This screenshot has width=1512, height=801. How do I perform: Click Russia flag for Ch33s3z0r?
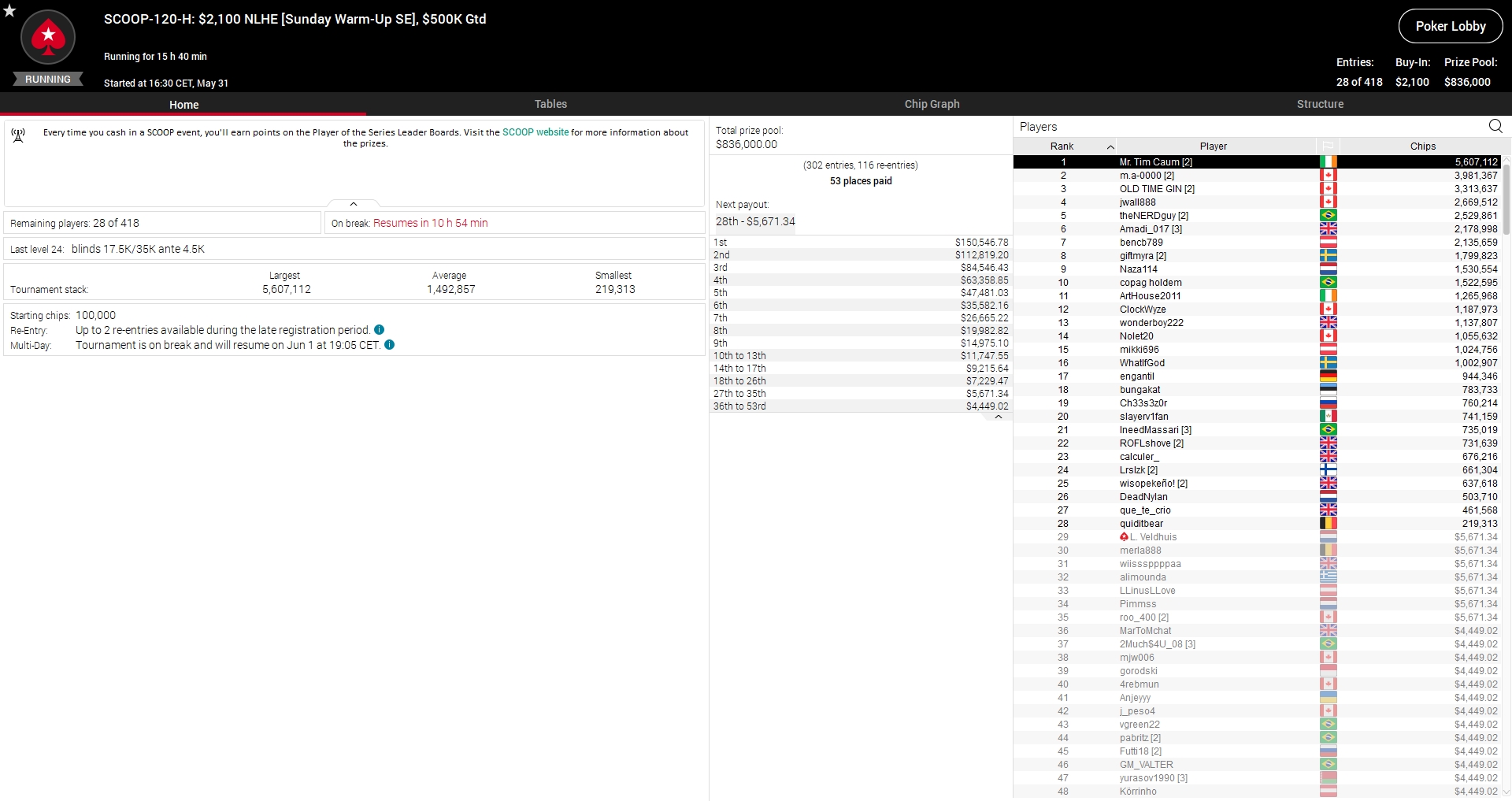(1328, 403)
